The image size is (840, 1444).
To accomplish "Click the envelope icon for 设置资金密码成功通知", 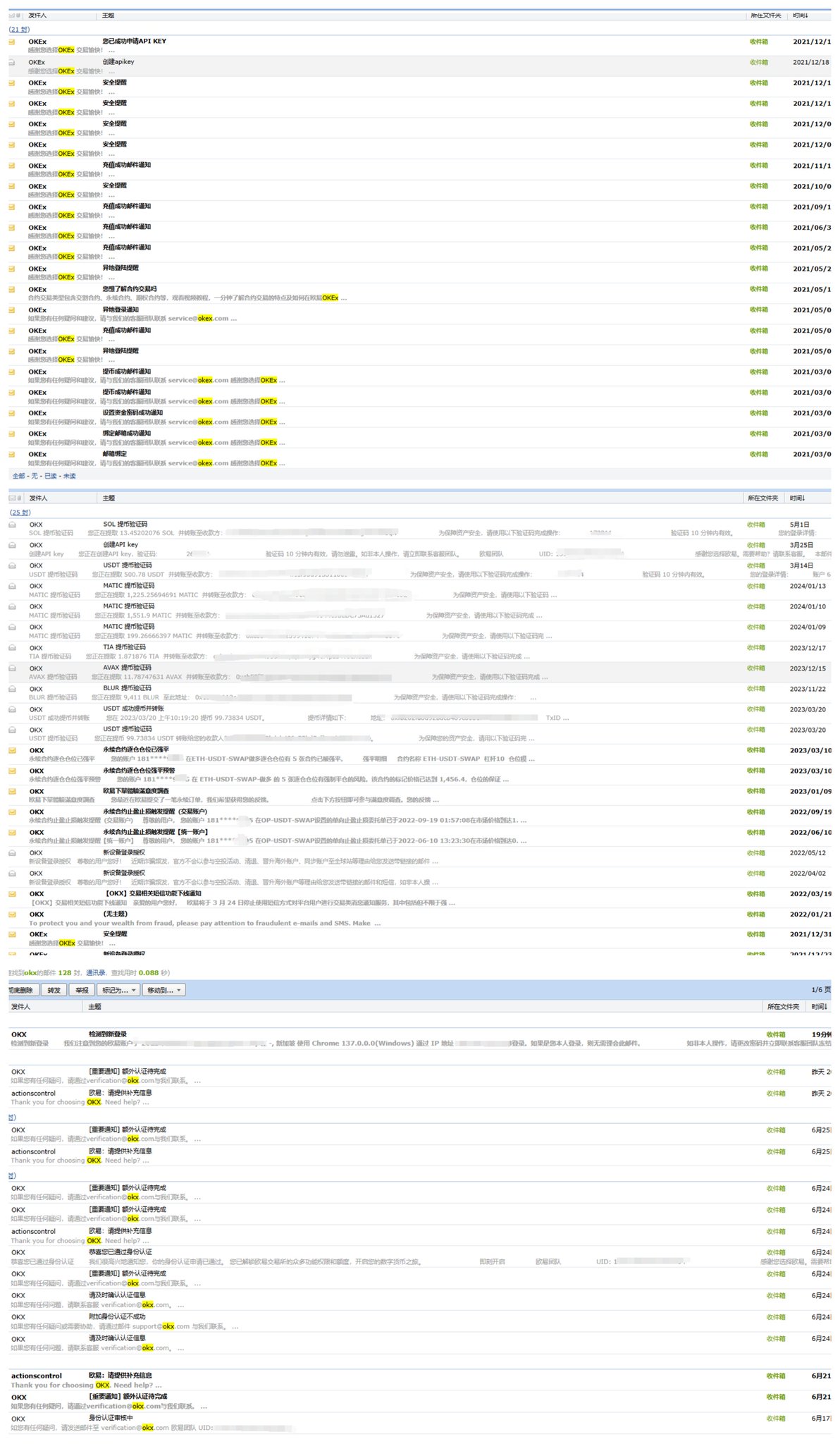I will [x=11, y=413].
